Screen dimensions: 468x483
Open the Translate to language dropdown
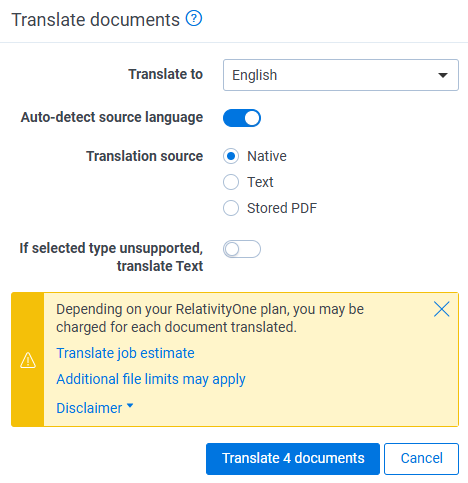(341, 75)
